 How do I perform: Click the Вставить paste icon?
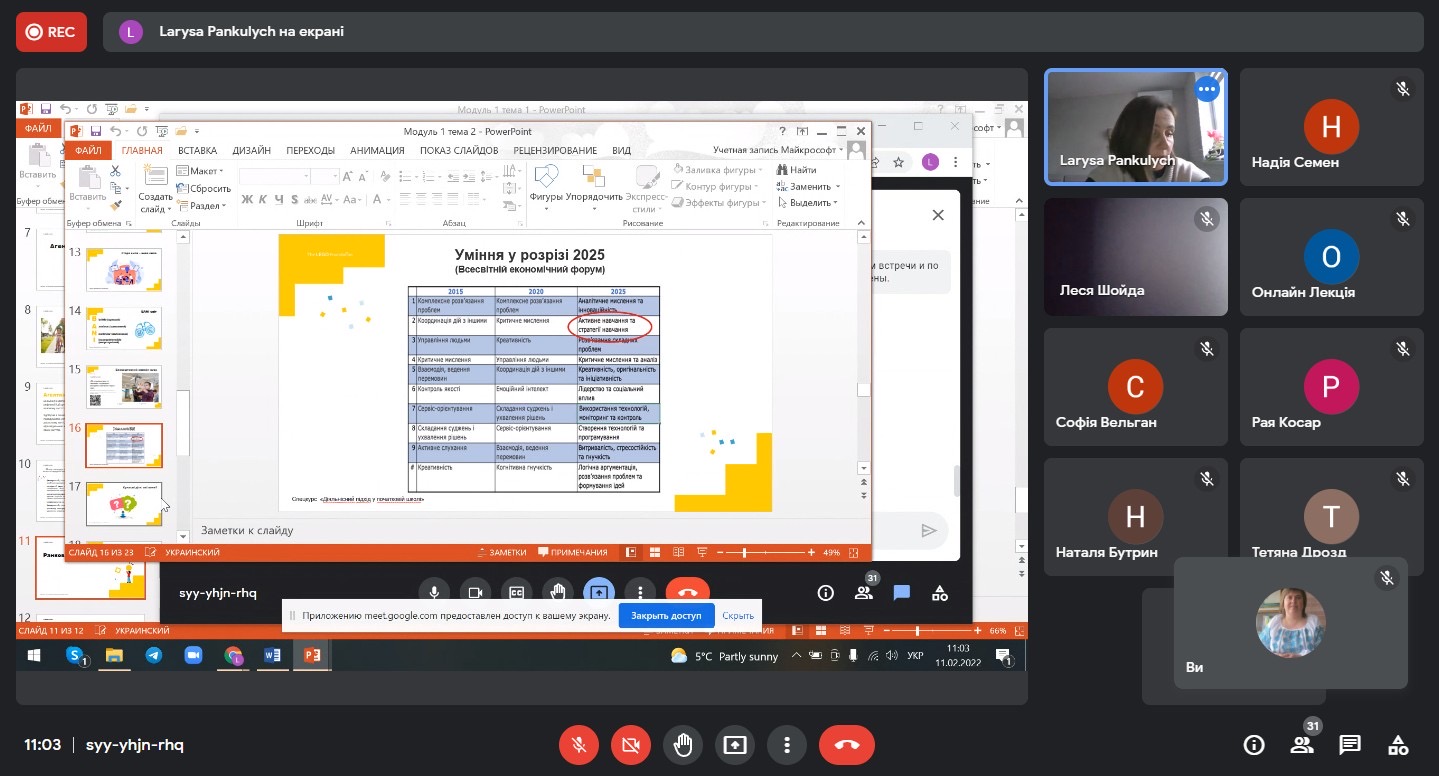(88, 178)
